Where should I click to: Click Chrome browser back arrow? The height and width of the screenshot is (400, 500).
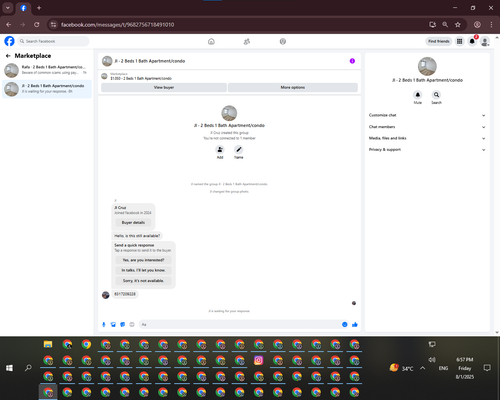pos(9,24)
